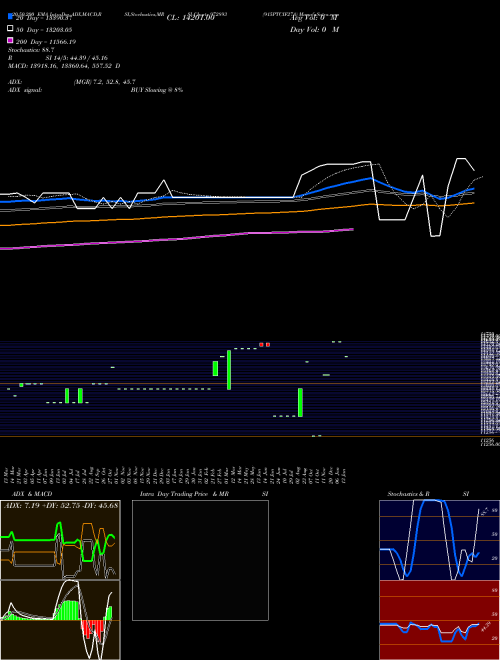Screen dimensions: 500x660
Task: Click the 'Intra Day Trading Price & MR' title
Action: (x=184, y=494)
